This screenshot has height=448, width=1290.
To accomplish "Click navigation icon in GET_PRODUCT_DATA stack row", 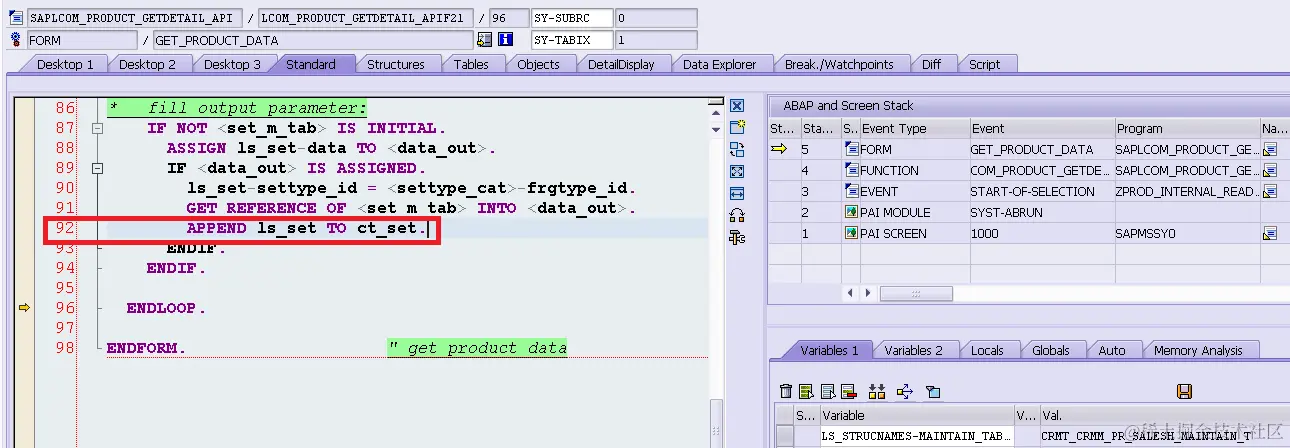I will coord(1270,149).
